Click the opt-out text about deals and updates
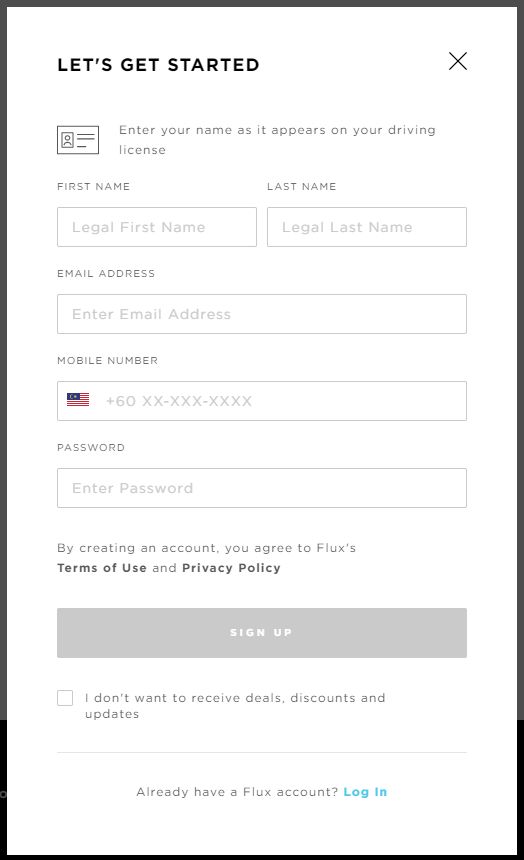Image resolution: width=524 pixels, height=860 pixels. click(235, 706)
